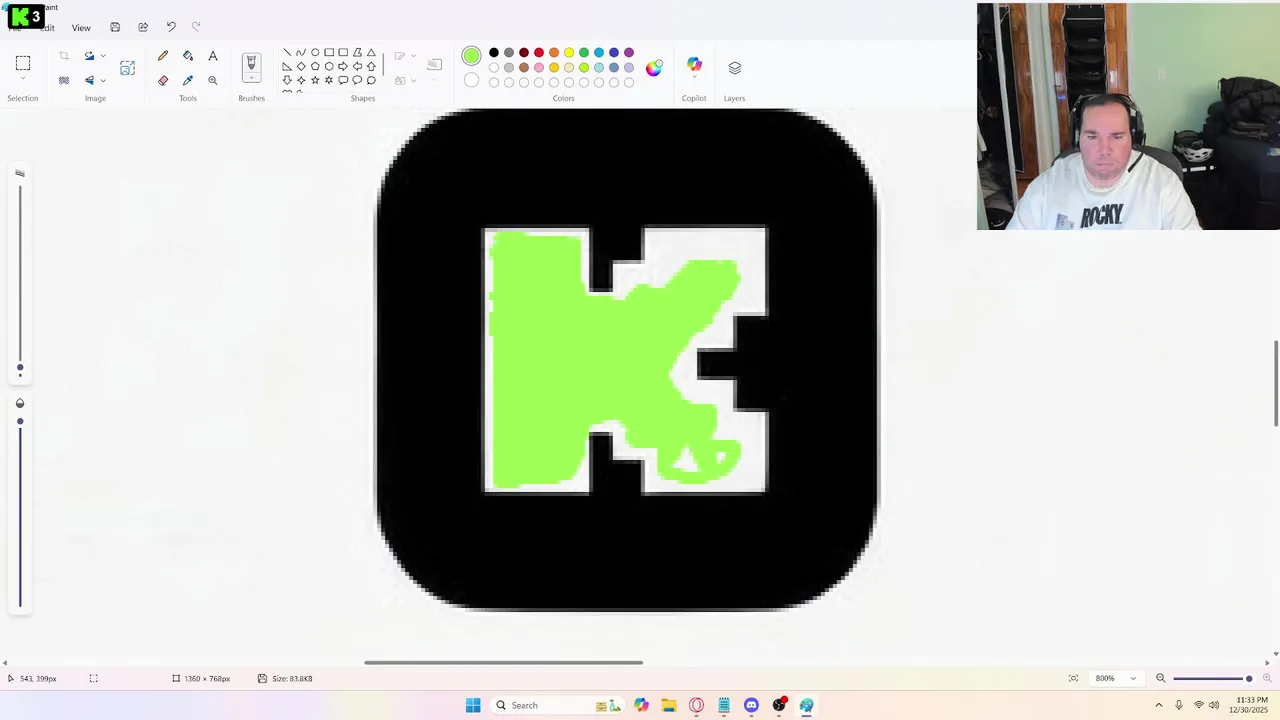
Task: Open the Opera browser taskbar icon
Action: click(x=696, y=705)
